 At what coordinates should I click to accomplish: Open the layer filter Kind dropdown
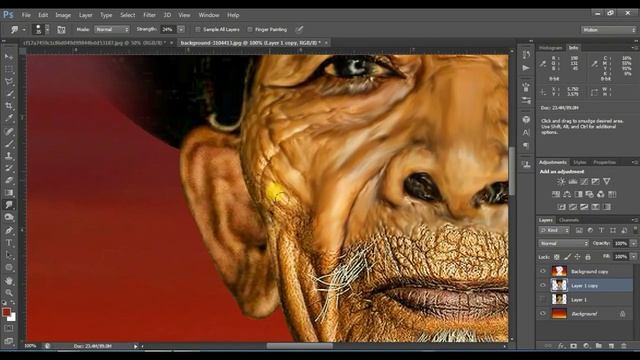pyautogui.click(x=554, y=231)
